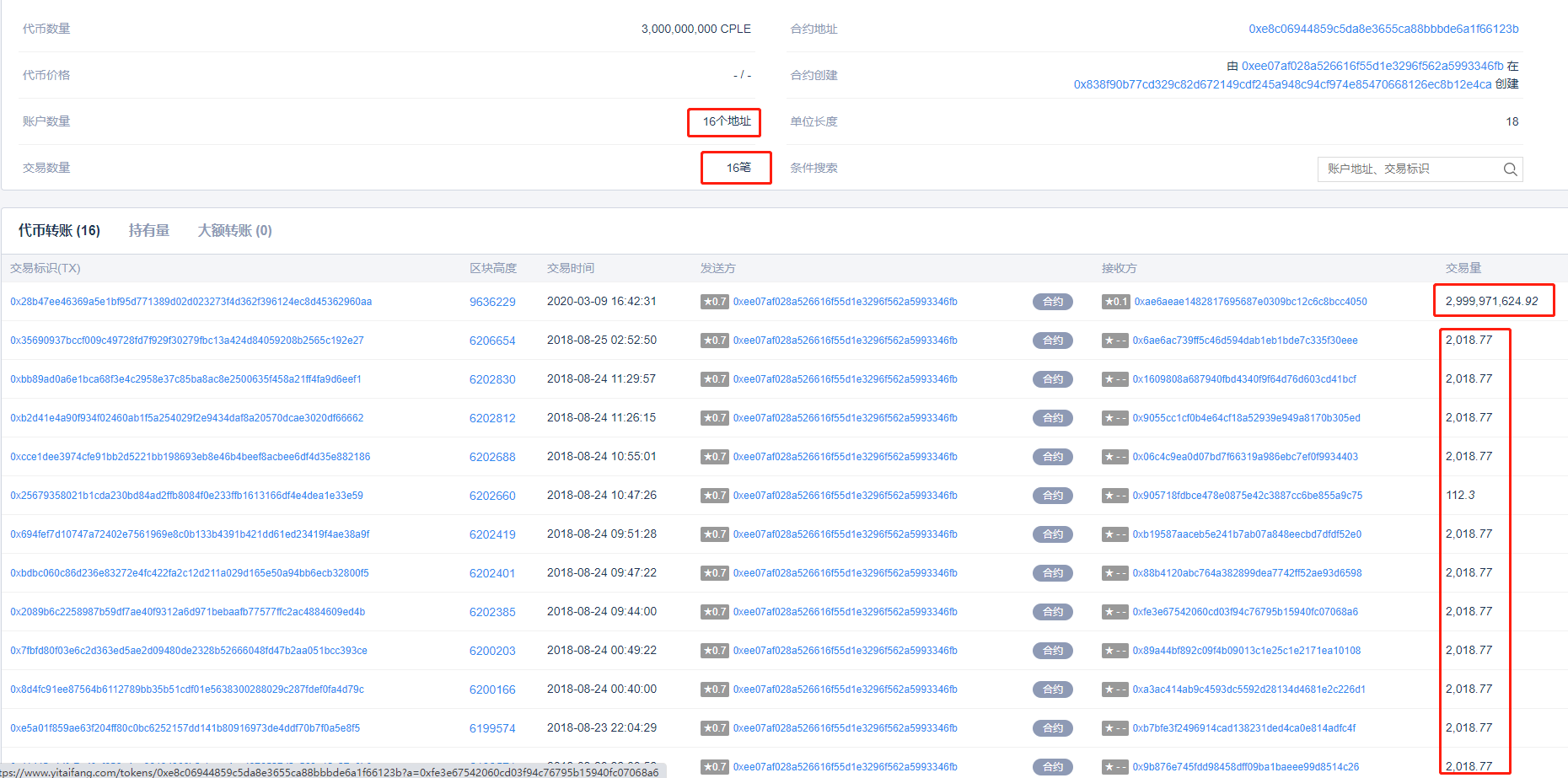
Task: Click the ★-- badge beside receiver 0x905718fdbce
Action: [x=1114, y=496]
